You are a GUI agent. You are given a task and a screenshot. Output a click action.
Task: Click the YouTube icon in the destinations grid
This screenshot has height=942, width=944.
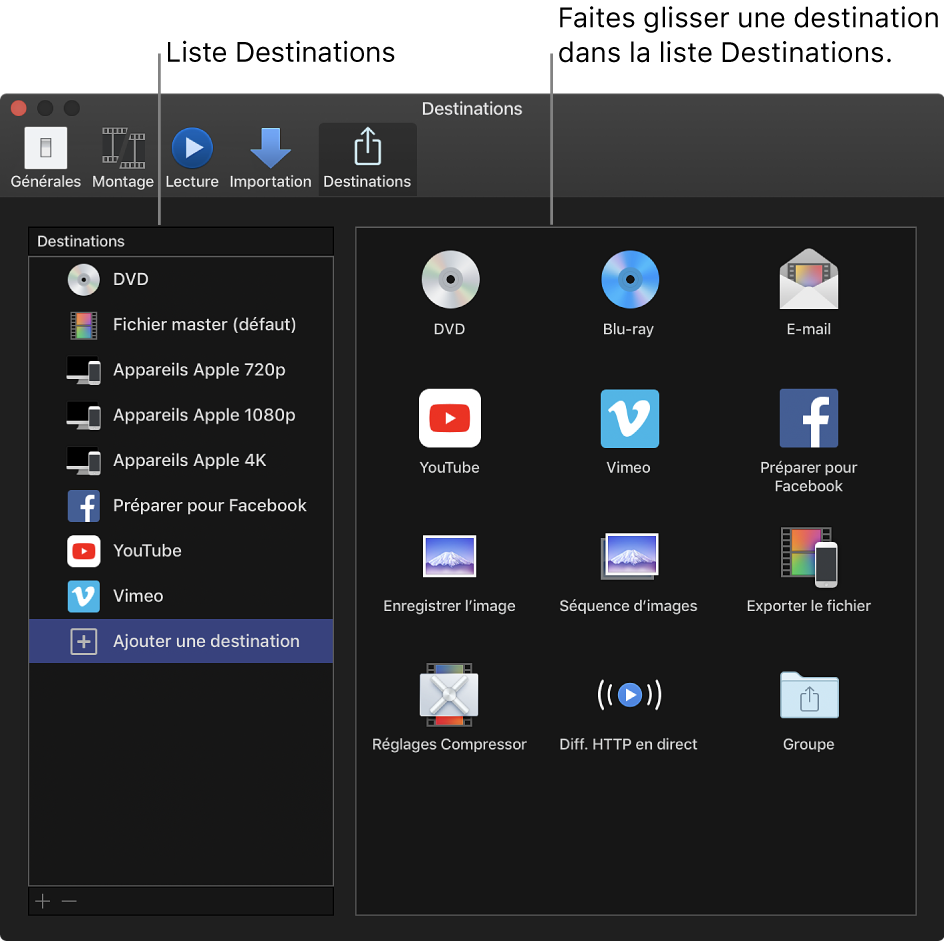[449, 419]
